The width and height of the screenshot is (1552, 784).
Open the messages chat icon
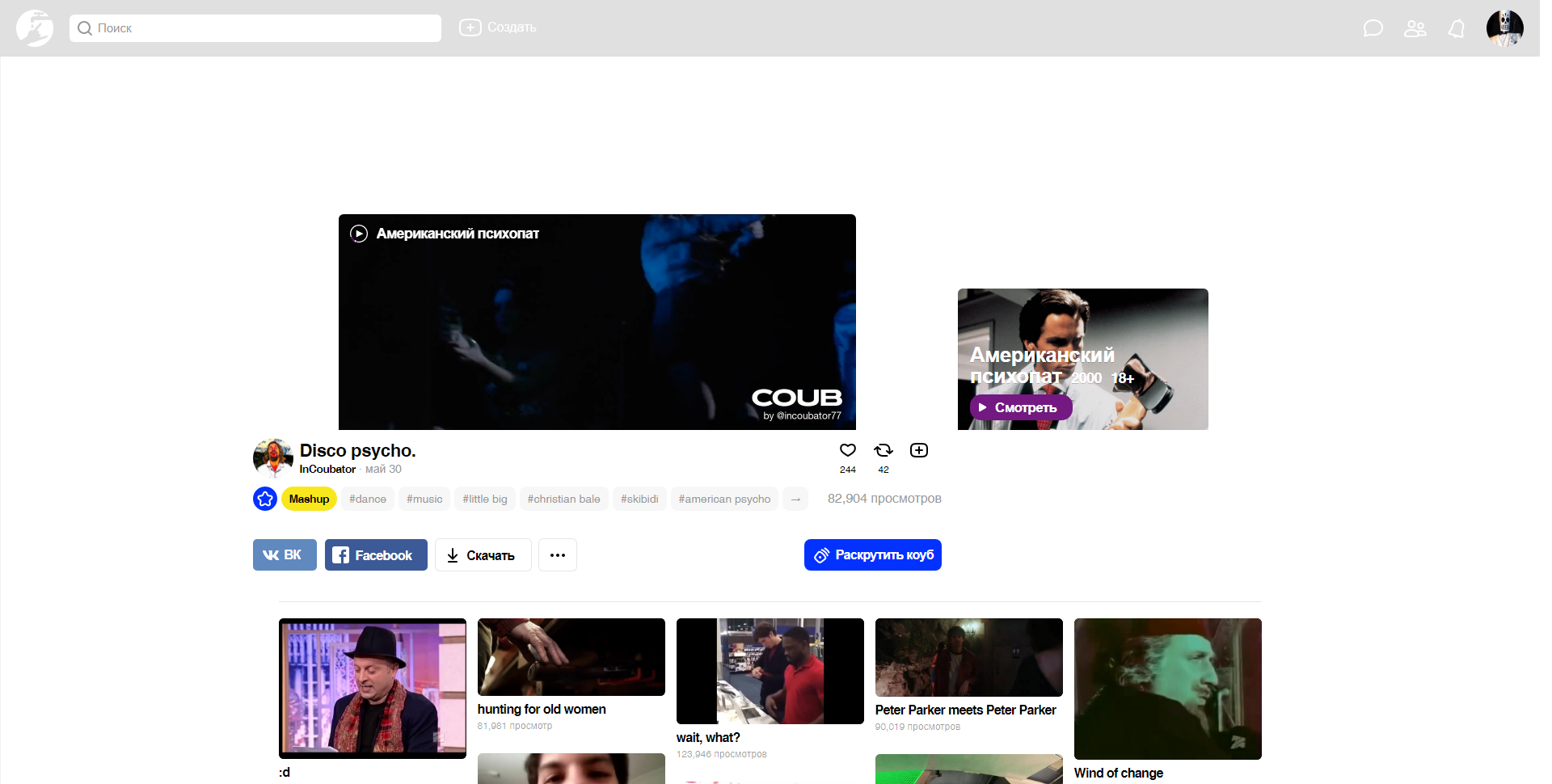(1373, 29)
